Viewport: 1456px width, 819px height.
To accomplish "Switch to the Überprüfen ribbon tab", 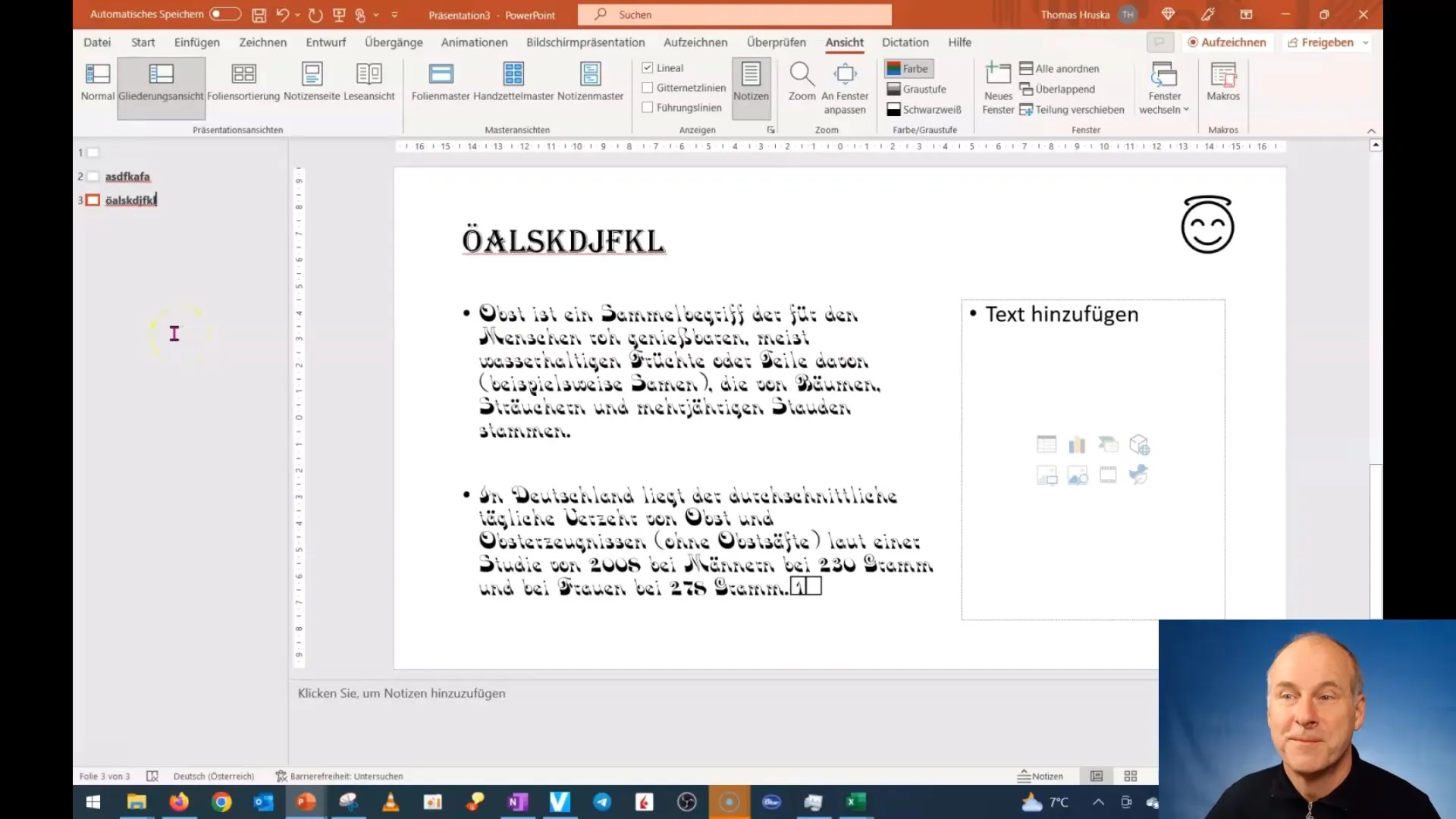I will 776,42.
